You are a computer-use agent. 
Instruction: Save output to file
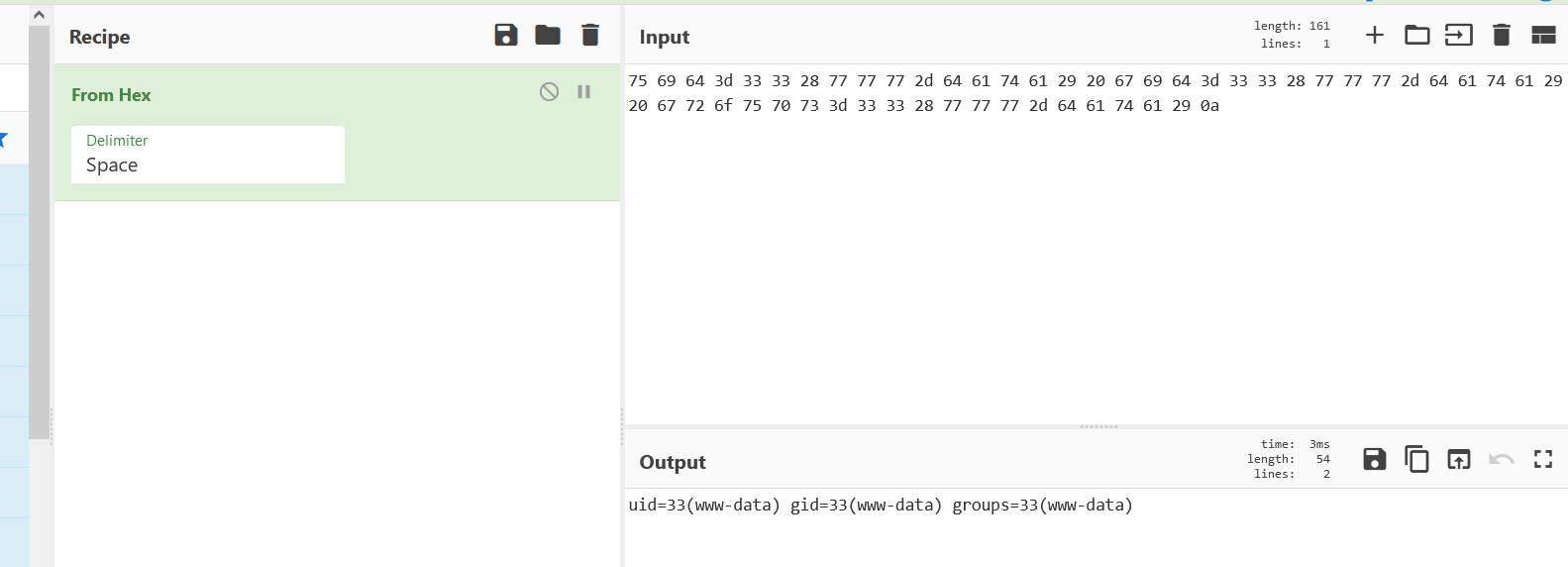point(1375,459)
